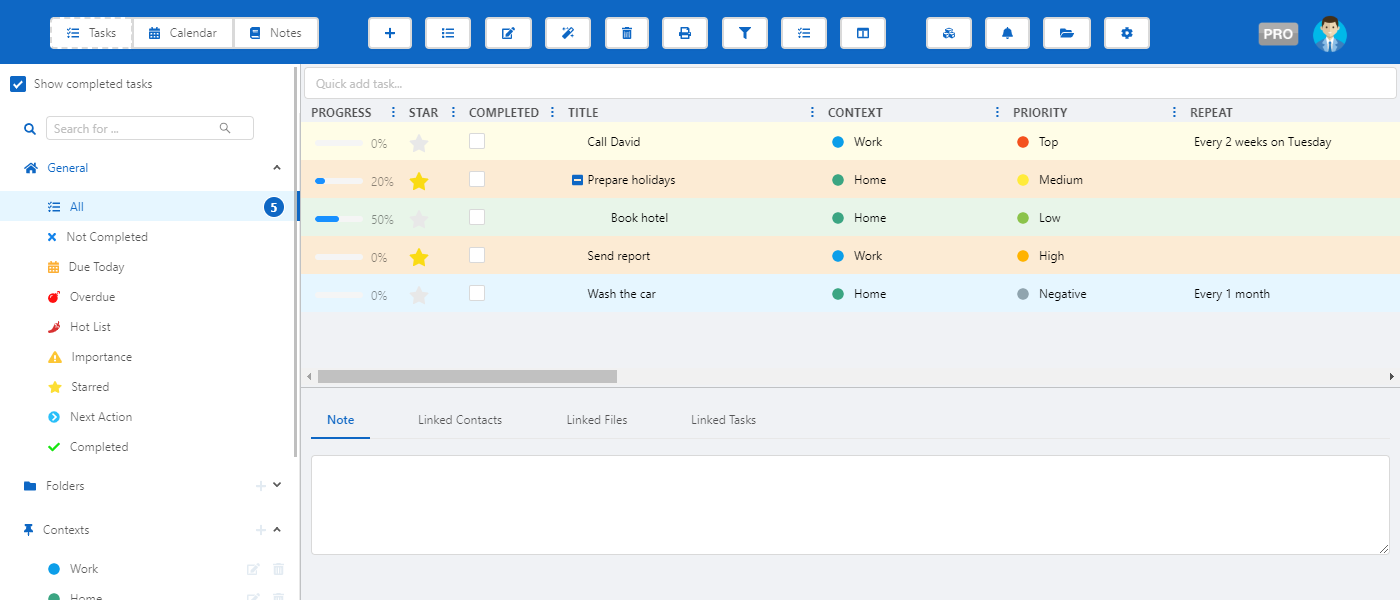Click the open folder toolbar icon
Viewport: 1400px width, 600px height.
coord(1067,33)
